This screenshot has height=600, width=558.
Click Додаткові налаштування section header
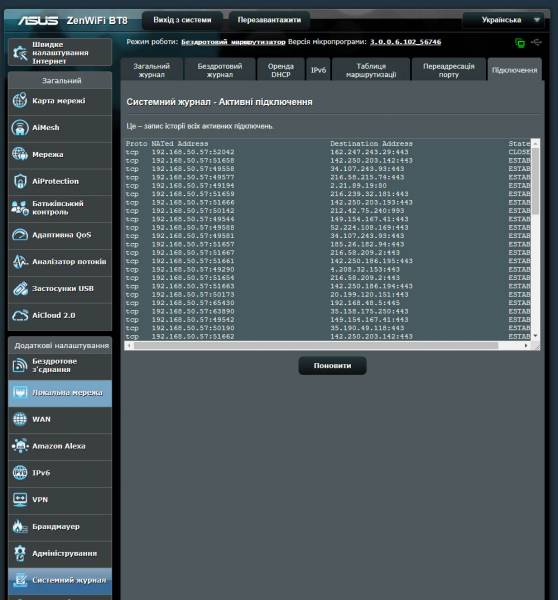pos(61,346)
